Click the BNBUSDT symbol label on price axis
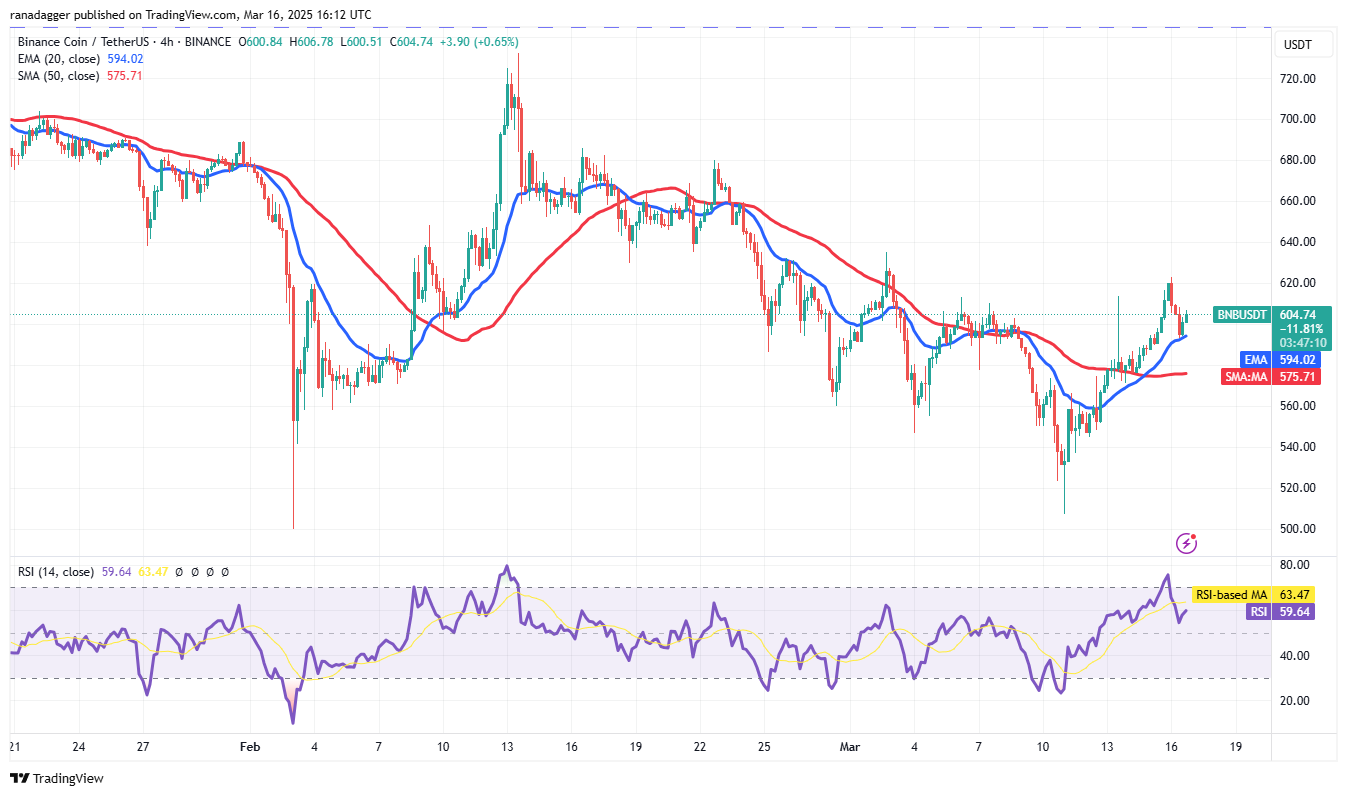 1241,314
